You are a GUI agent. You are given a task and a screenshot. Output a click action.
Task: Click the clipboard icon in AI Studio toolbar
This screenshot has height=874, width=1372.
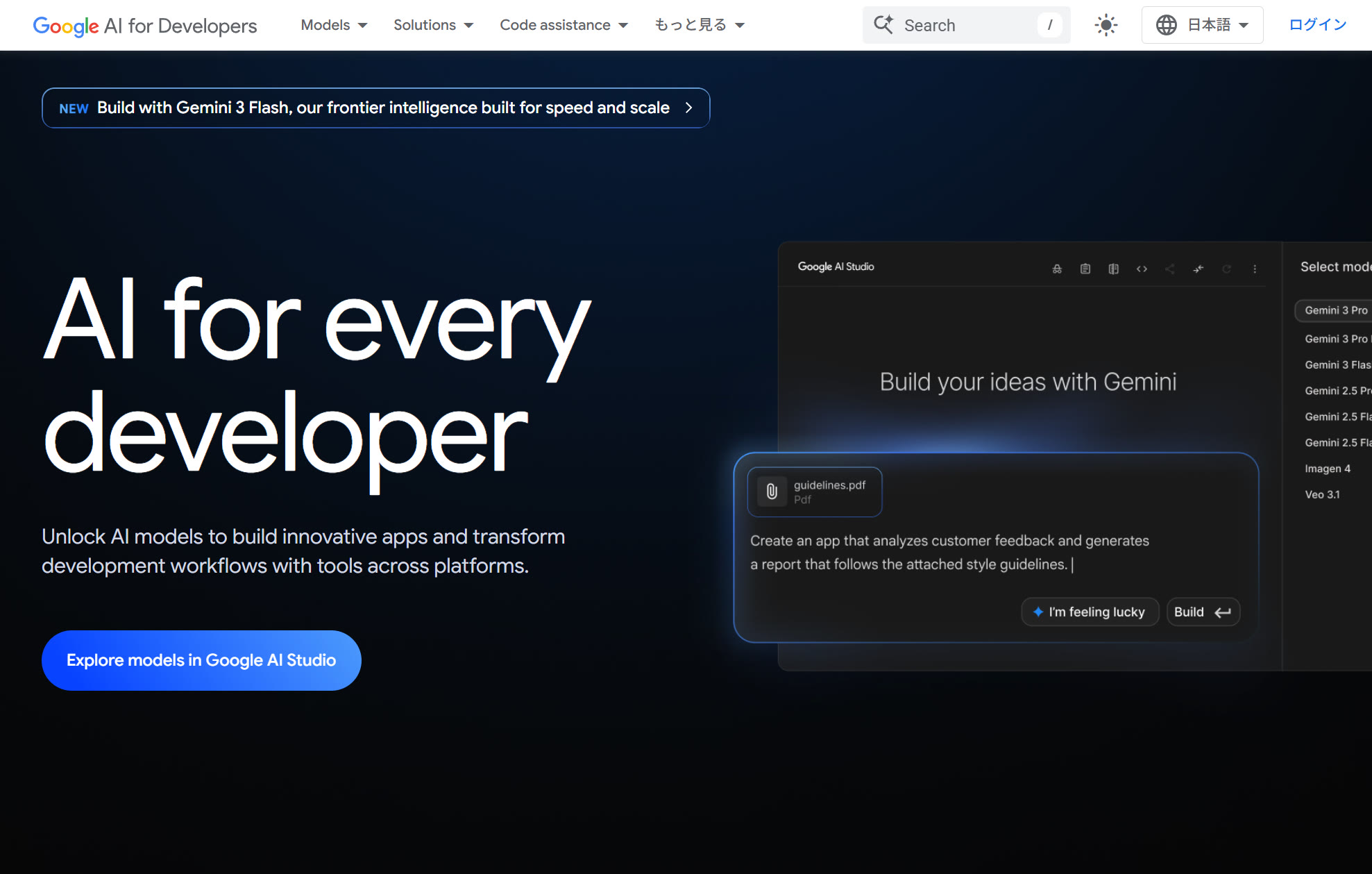(1085, 269)
